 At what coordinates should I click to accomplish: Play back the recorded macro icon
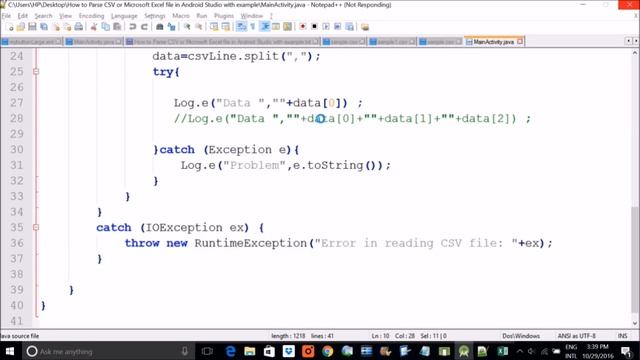(x=326, y=27)
